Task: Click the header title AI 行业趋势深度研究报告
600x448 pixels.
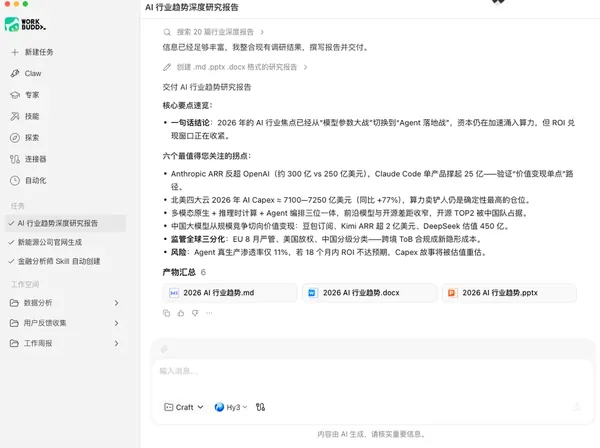Action: [x=192, y=7]
